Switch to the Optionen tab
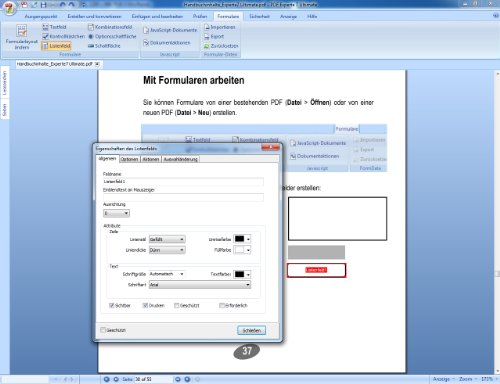 (129, 159)
